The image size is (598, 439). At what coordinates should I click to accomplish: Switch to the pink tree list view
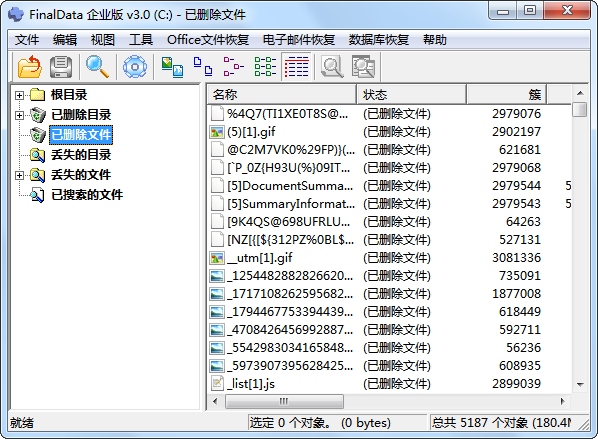click(x=234, y=67)
